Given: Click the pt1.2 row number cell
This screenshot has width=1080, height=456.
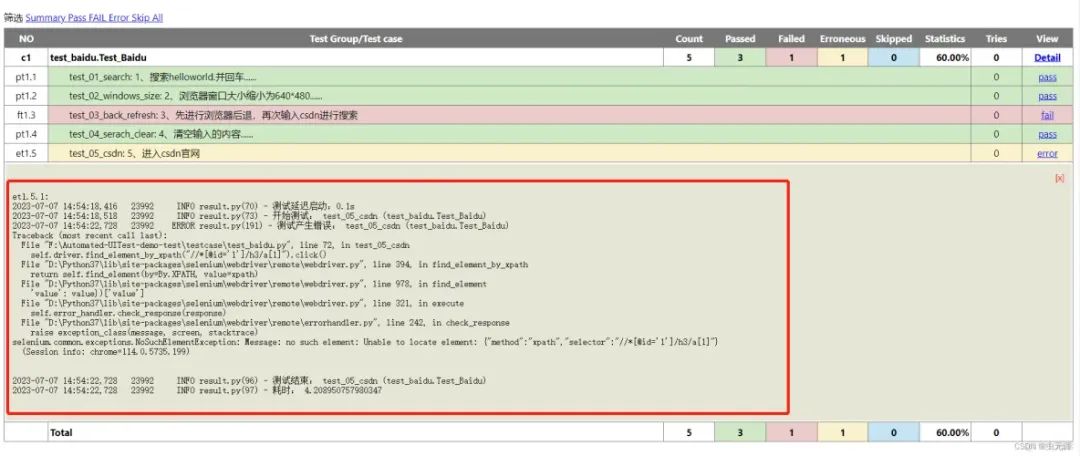Looking at the screenshot, I should 26,96.
